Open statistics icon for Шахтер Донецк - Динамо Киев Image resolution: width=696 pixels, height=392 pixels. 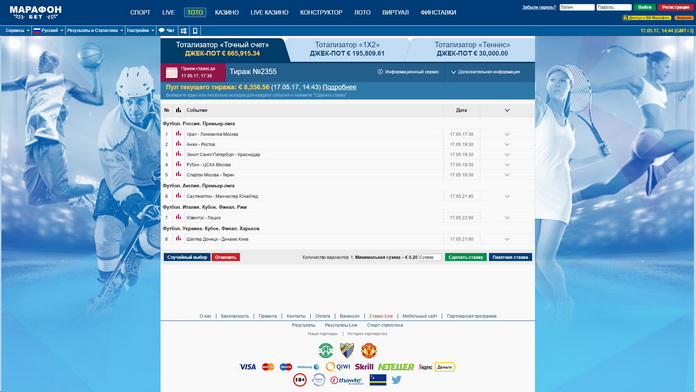[x=178, y=238]
